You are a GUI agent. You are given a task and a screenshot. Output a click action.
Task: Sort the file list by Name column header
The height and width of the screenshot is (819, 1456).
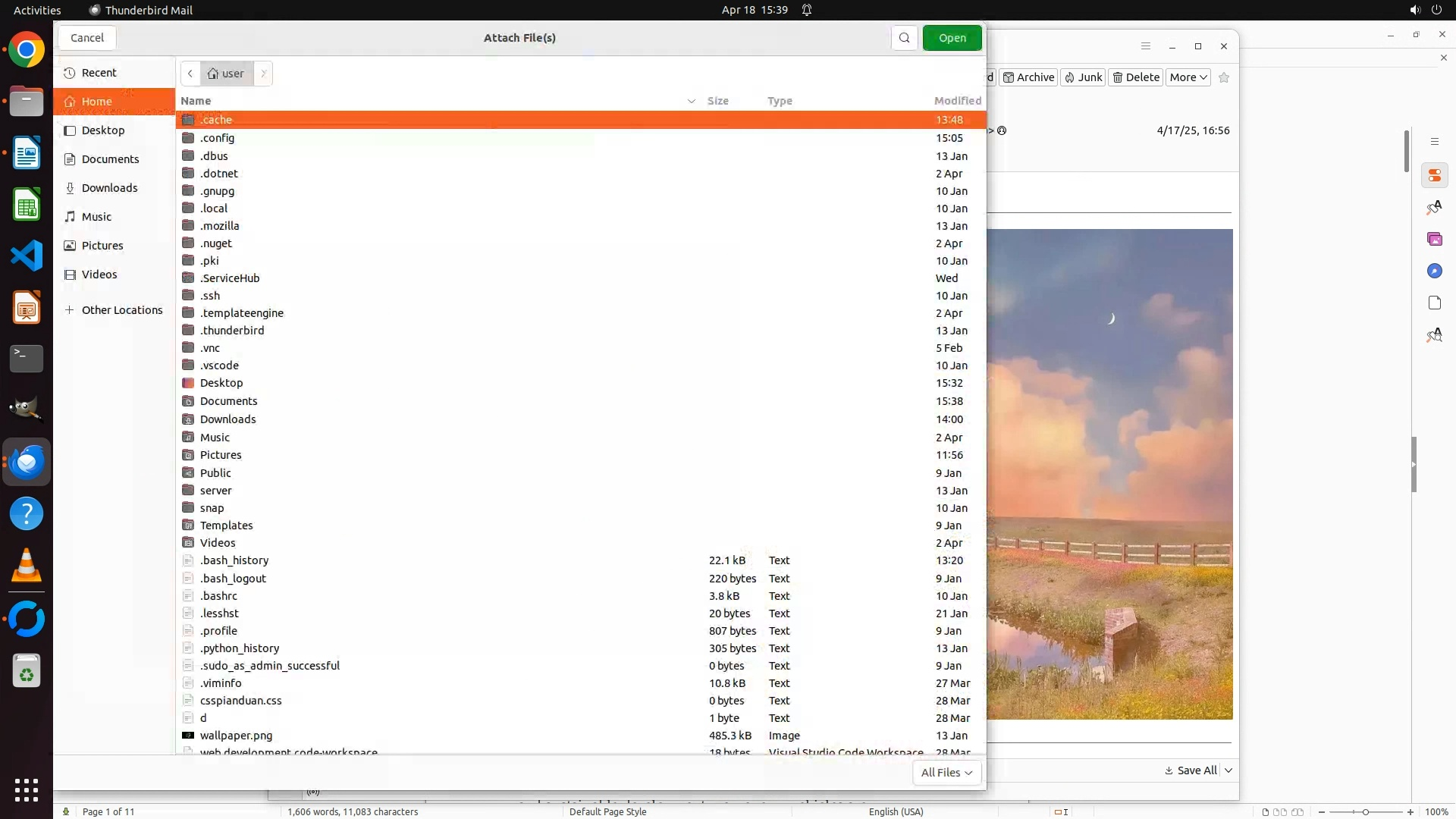tap(196, 101)
